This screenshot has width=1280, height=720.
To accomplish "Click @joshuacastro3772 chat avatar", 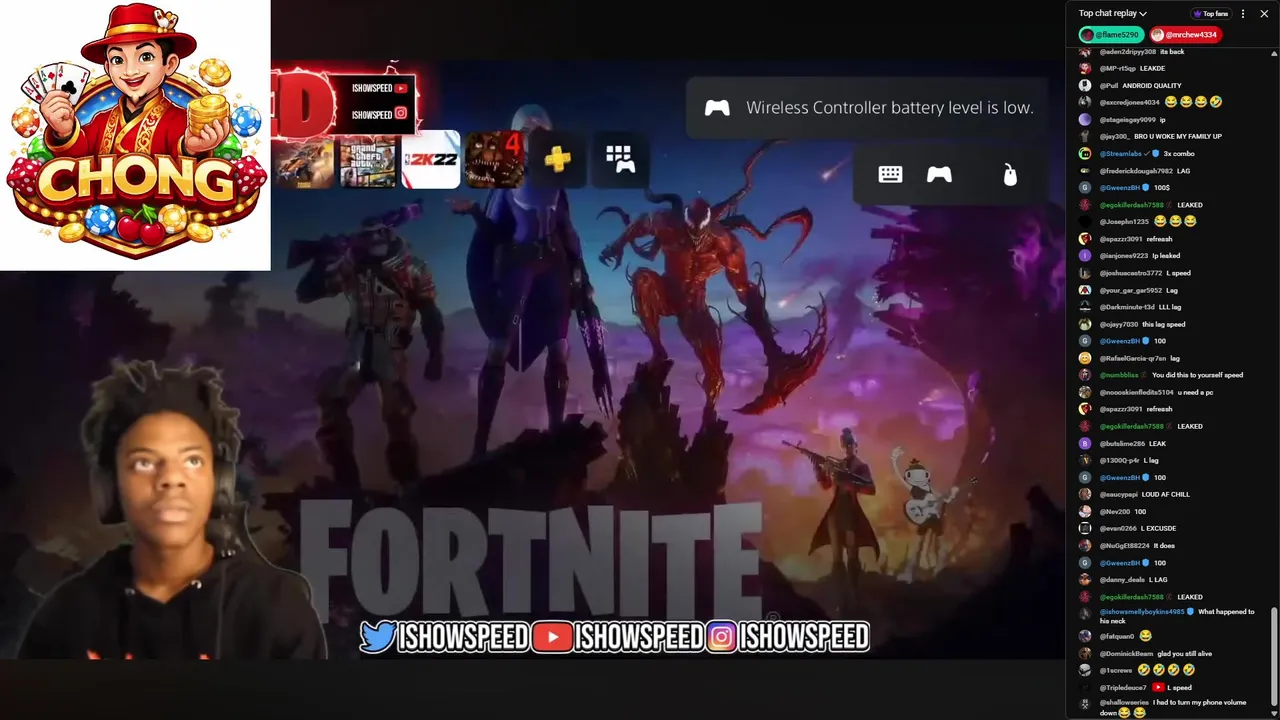I will tap(1085, 273).
